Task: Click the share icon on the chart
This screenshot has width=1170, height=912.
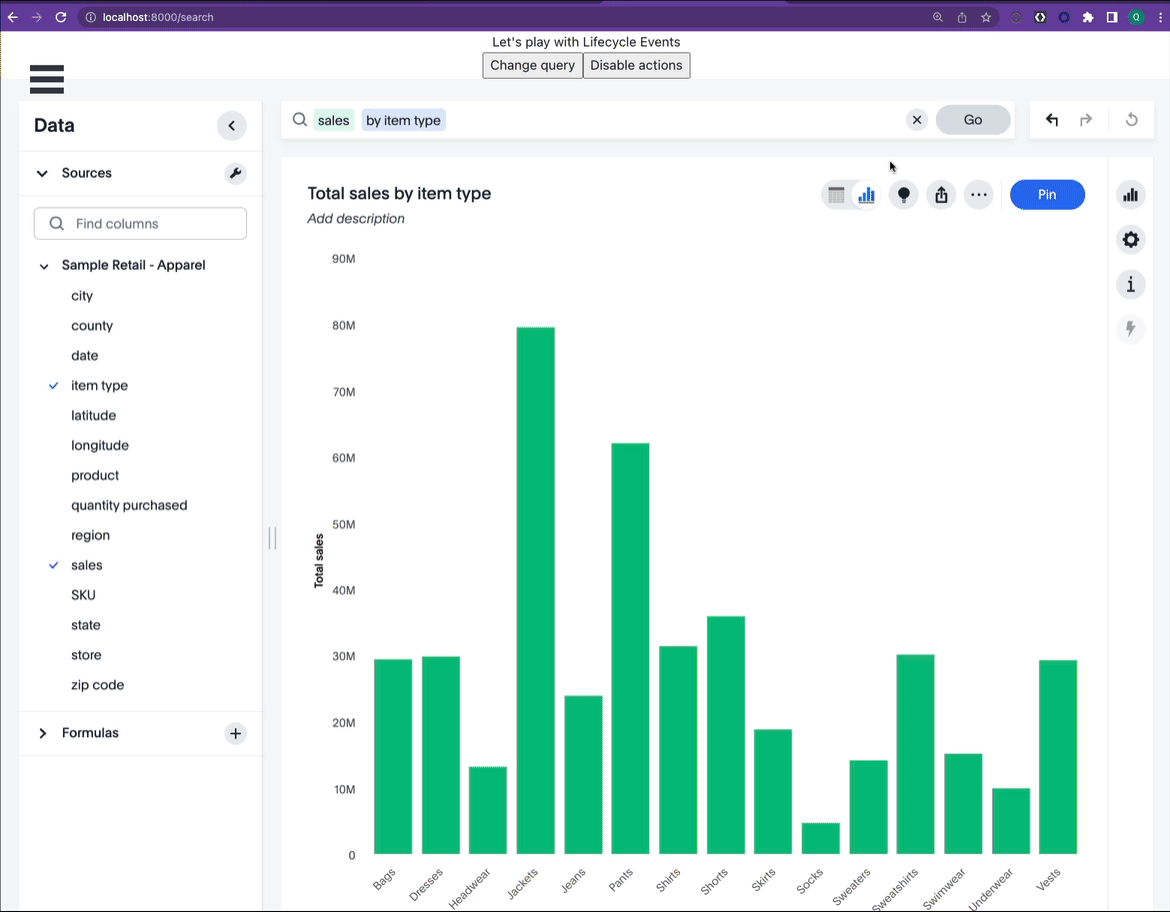Action: point(941,195)
